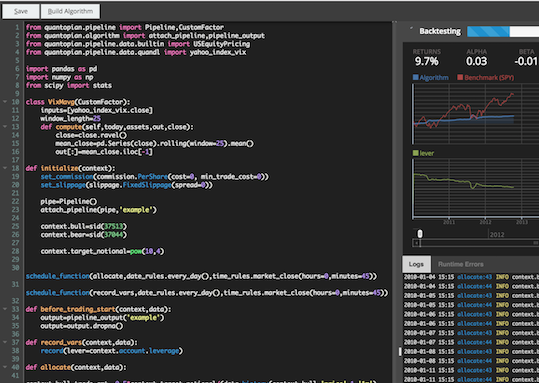Click the Build Algorithm button
539x383 pixels.
[70, 11]
